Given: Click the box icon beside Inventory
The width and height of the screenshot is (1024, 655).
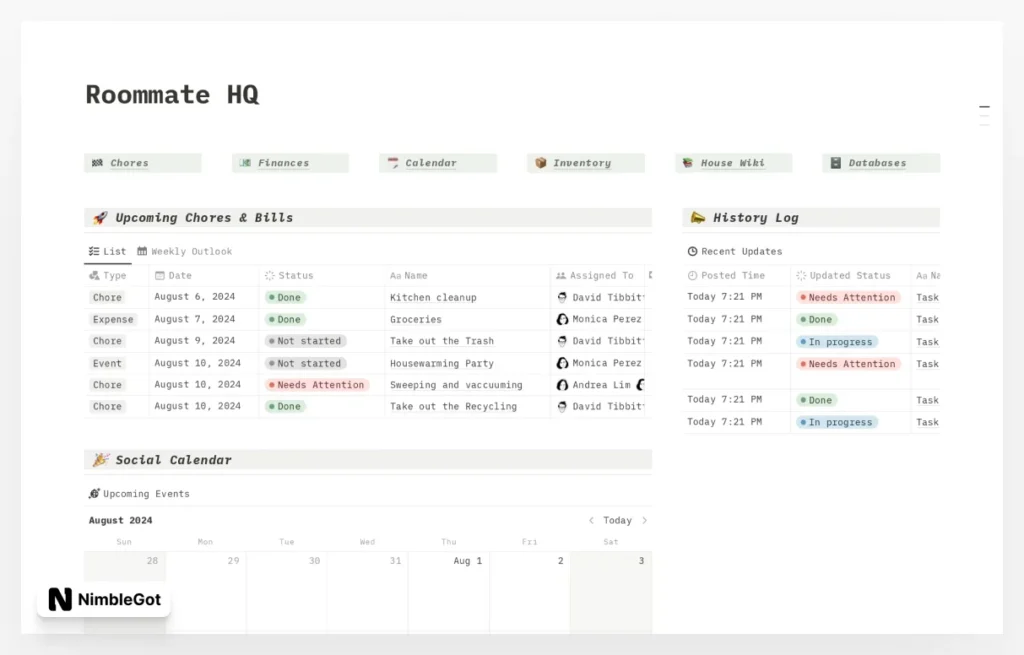Looking at the screenshot, I should 541,163.
